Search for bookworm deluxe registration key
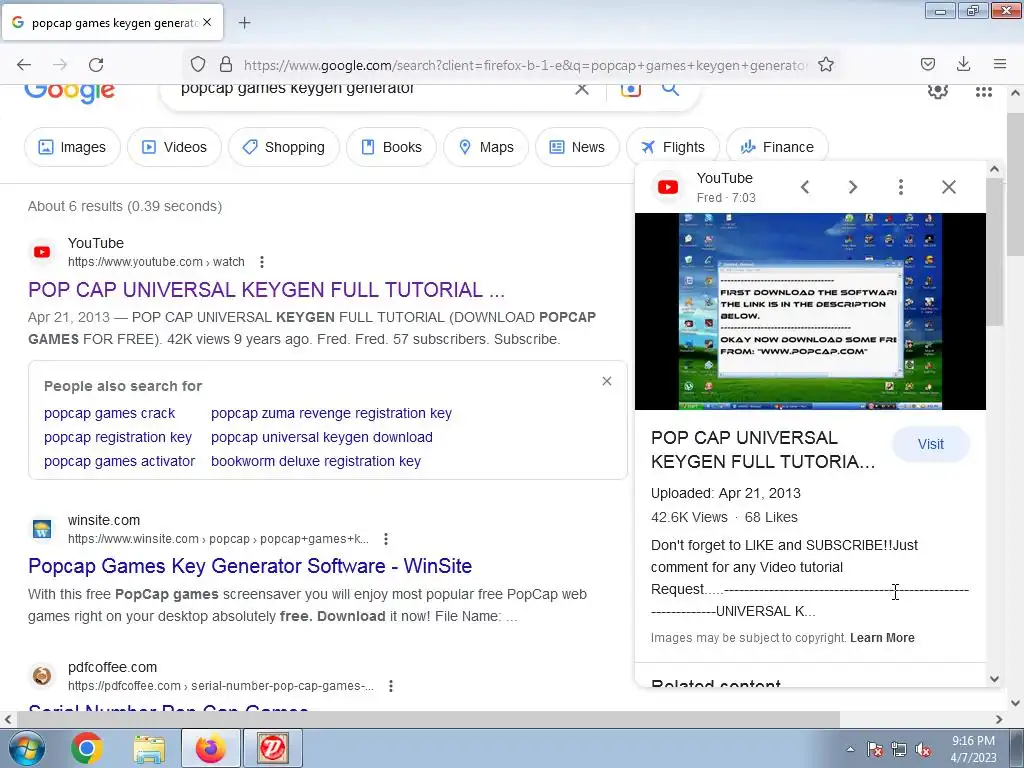This screenshot has height=768, width=1024. tap(316, 461)
